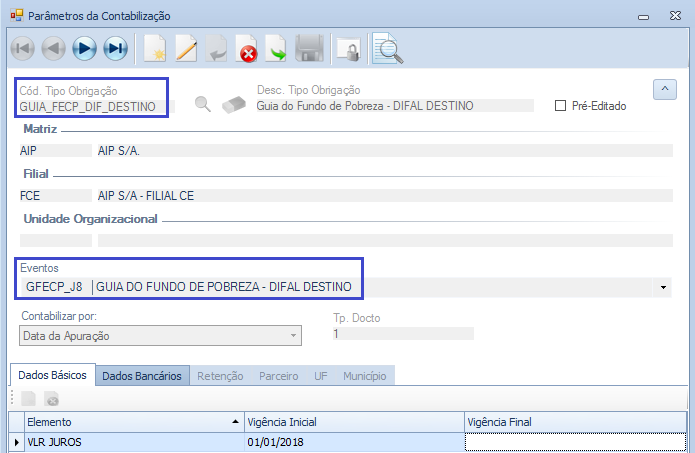Create a new record with star-page icon
Viewport: 695px width, 453px height.
pyautogui.click(x=155, y=48)
